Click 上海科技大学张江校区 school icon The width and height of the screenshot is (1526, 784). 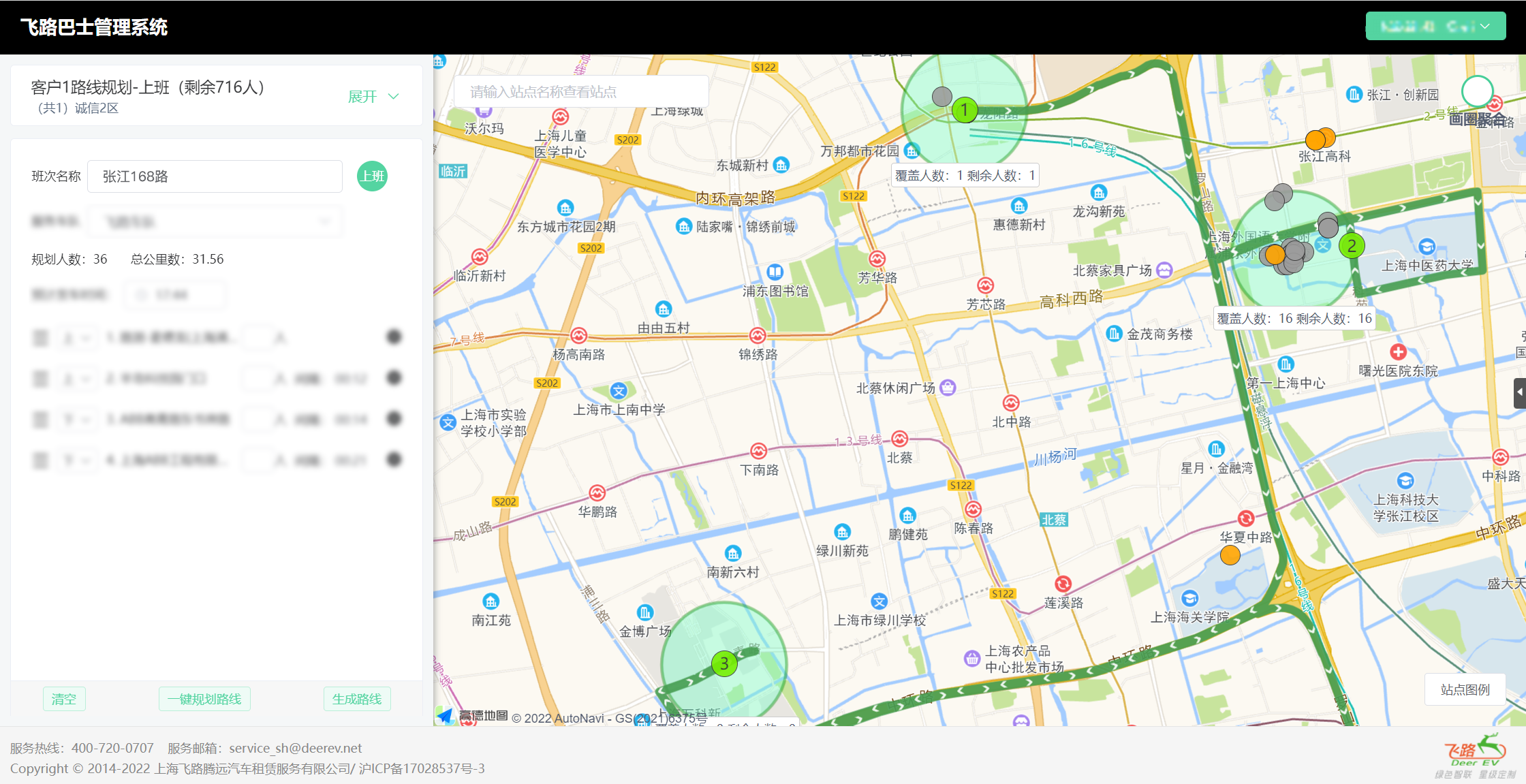pyautogui.click(x=1405, y=481)
